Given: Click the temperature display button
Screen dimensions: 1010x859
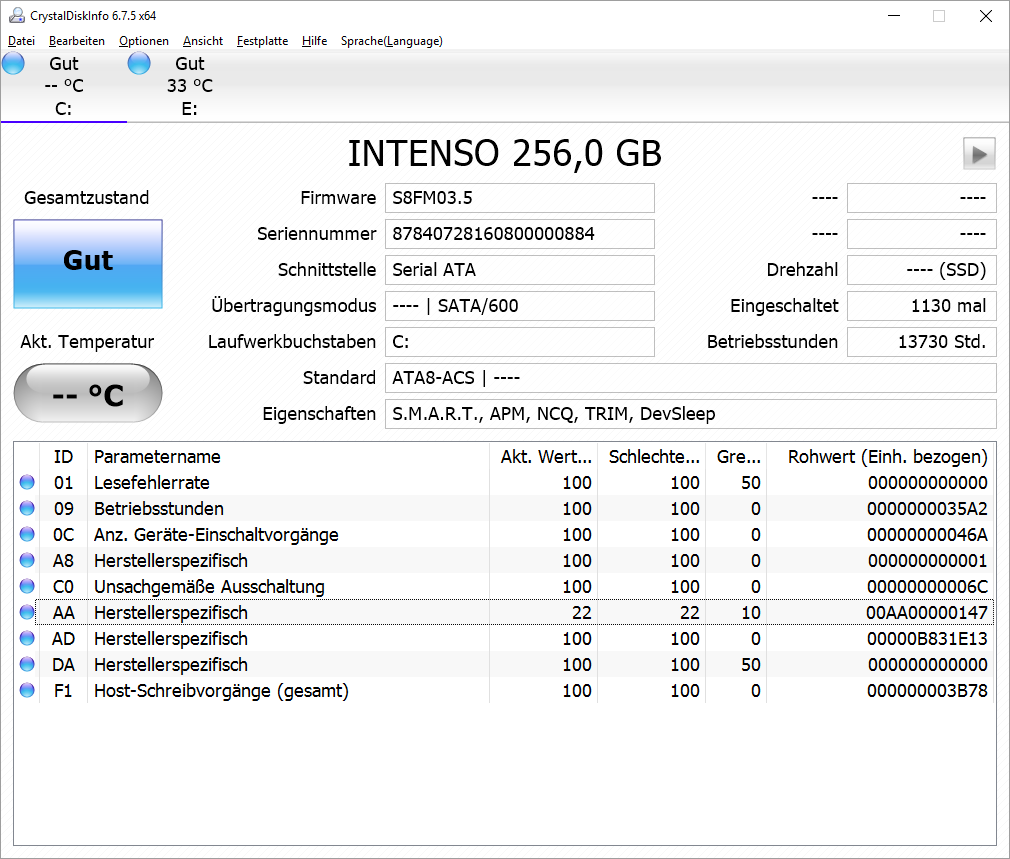Looking at the screenshot, I should coord(88,393).
